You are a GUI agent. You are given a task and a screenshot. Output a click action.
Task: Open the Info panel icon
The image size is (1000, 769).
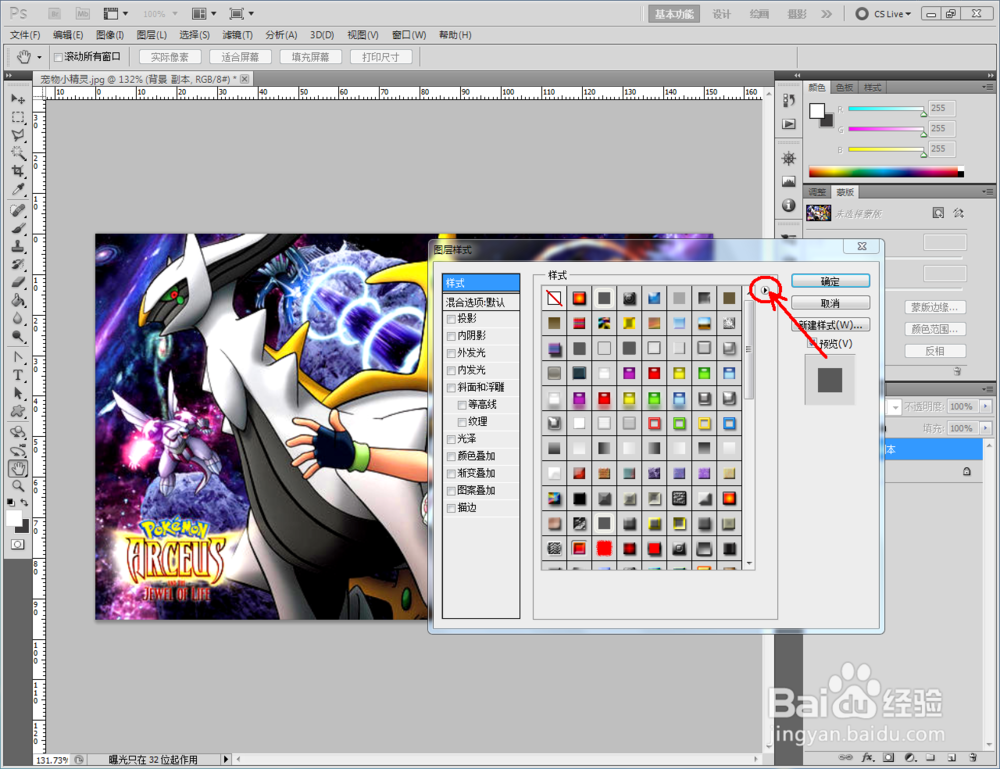[x=789, y=205]
